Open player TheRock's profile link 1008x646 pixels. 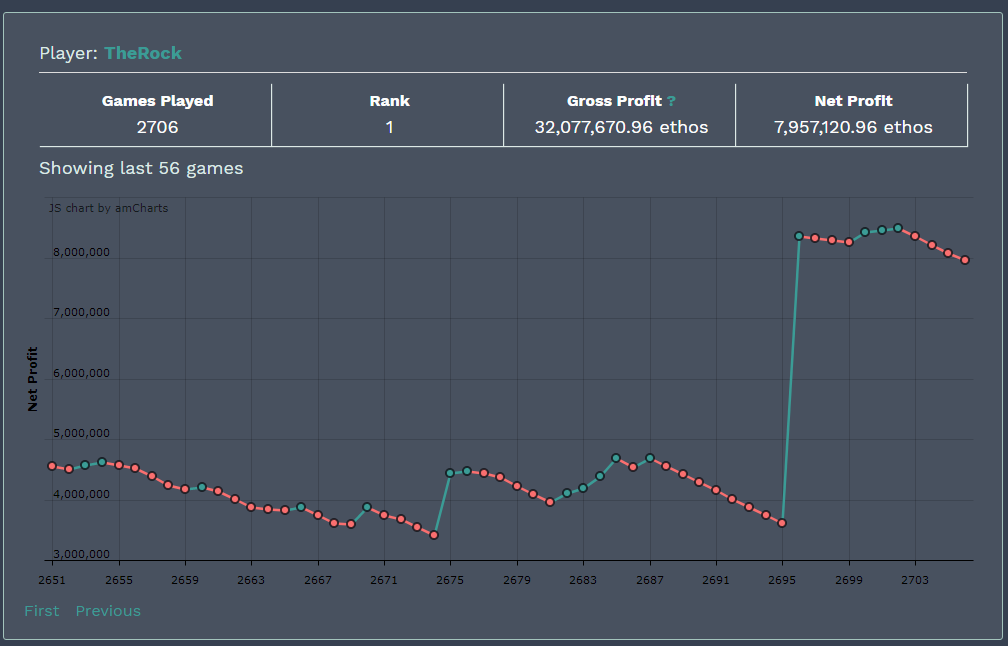[x=143, y=53]
